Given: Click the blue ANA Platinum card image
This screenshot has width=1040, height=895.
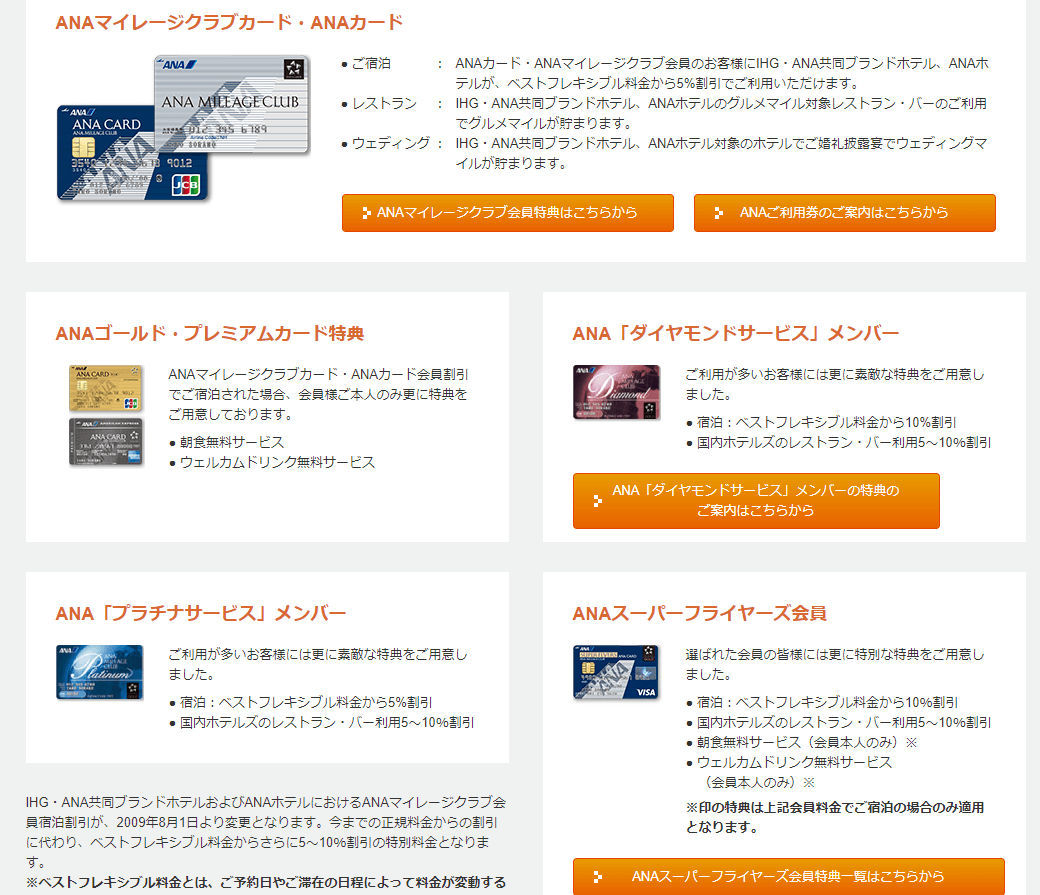Looking at the screenshot, I should coord(99,672).
